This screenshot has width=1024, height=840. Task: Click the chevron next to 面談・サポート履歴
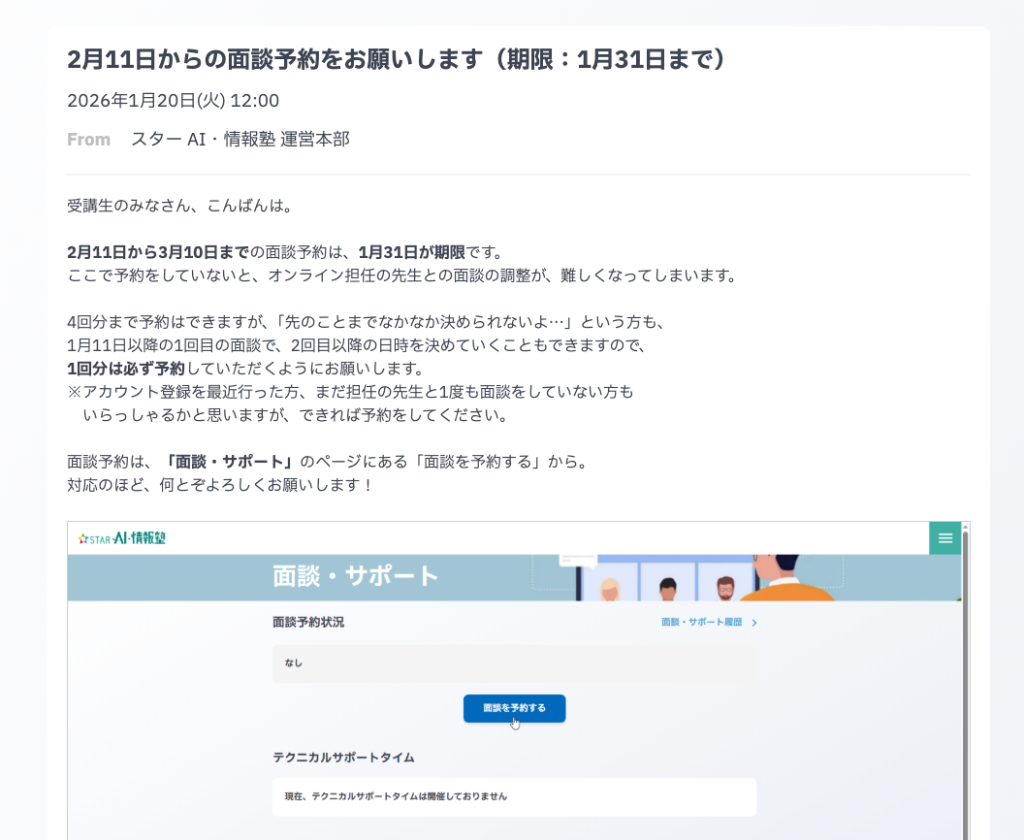click(754, 622)
